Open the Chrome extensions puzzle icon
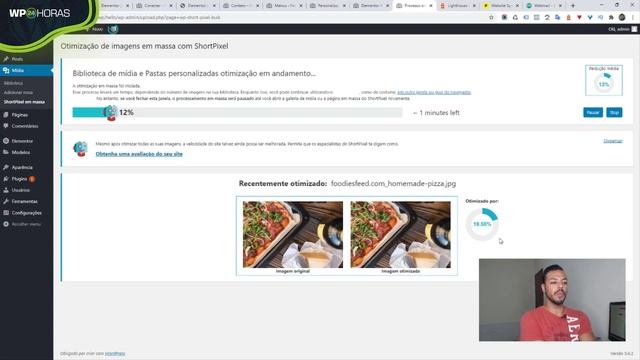Image resolution: width=640 pixels, height=360 pixels. coord(611,18)
